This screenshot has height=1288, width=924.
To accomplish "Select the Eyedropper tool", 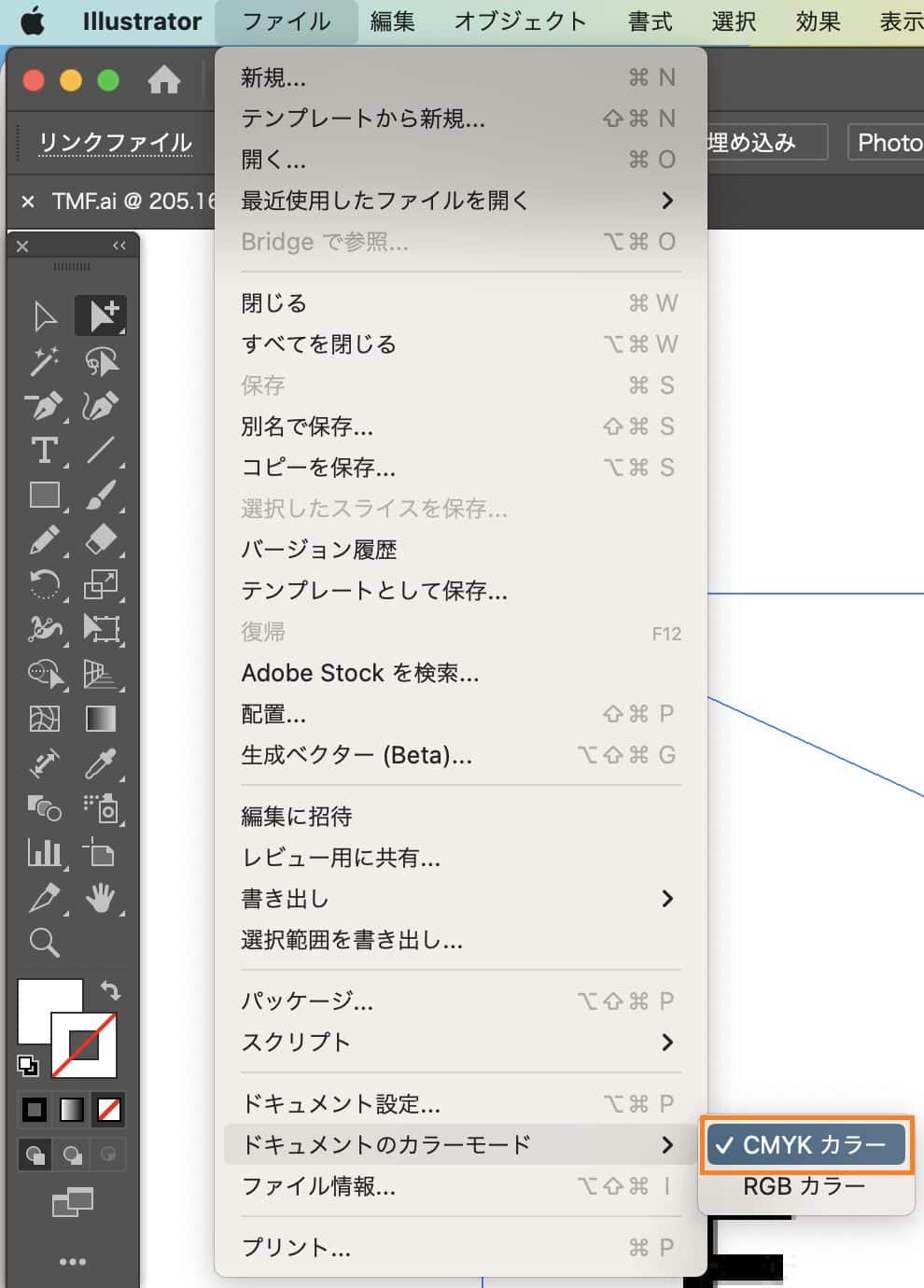I will pos(101,763).
